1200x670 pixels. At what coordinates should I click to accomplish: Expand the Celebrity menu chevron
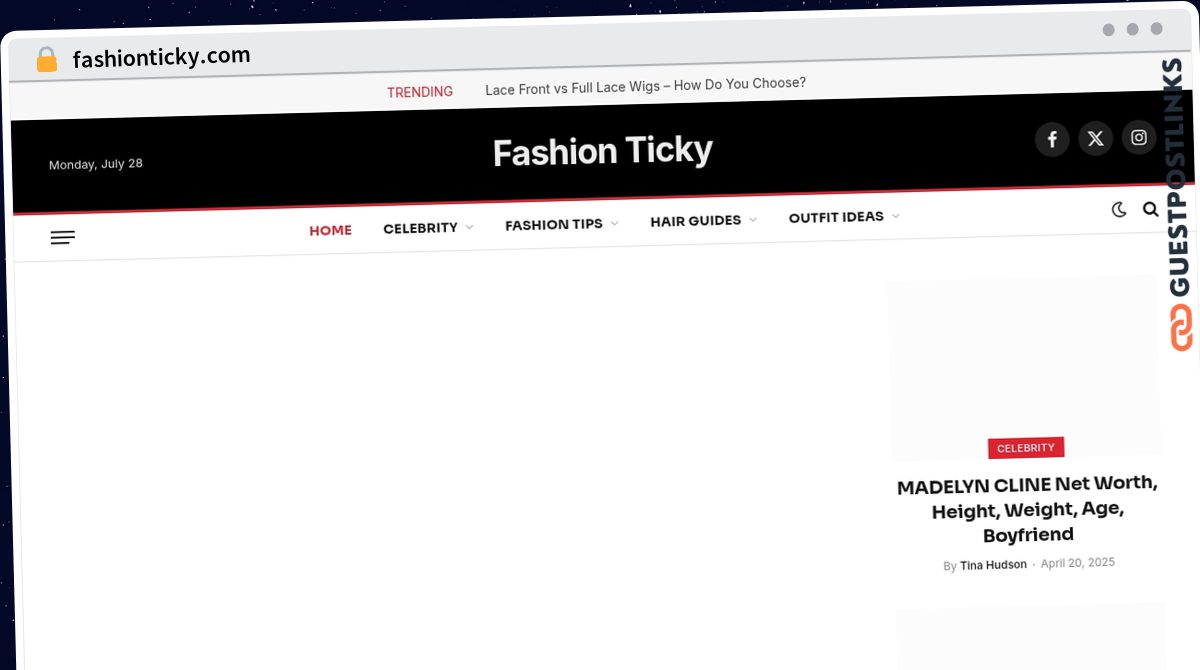tap(470, 227)
